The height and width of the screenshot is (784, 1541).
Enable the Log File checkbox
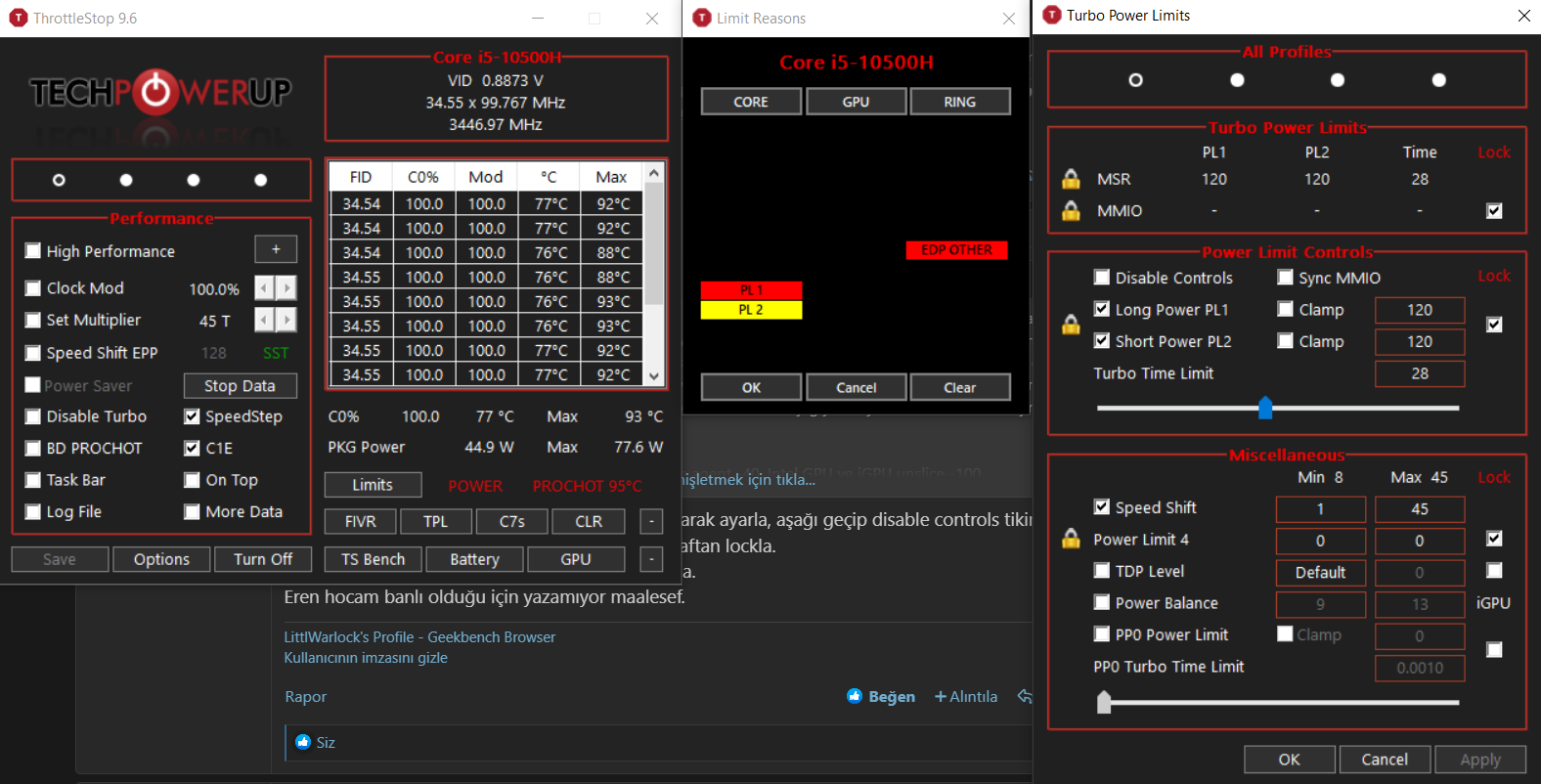33,511
